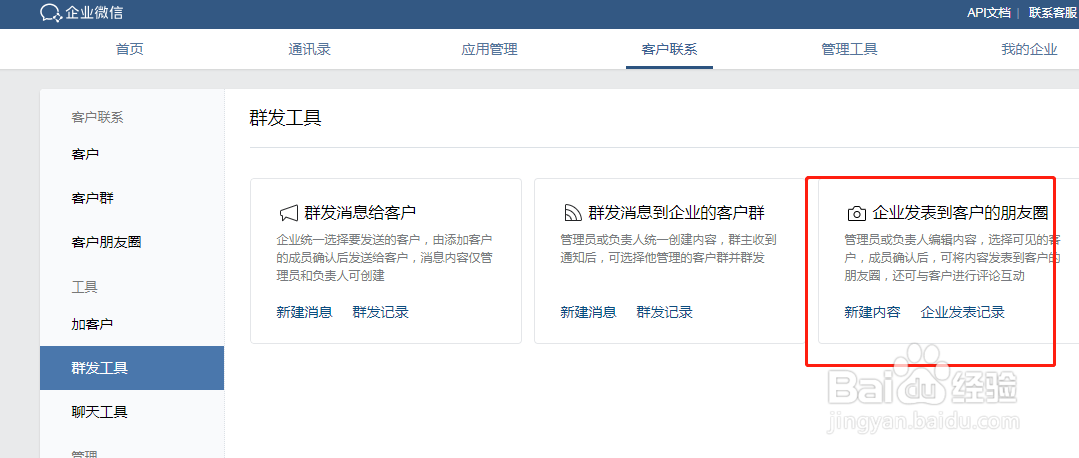Click the megaphone icon beside 群发消息给客户
The image size is (1079, 458).
tap(288, 213)
